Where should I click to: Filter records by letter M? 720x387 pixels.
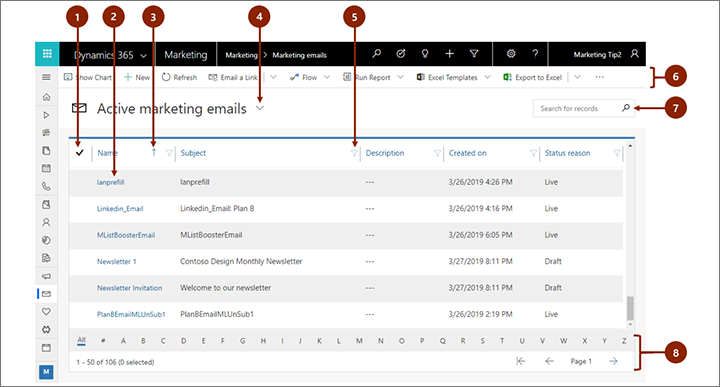359,341
